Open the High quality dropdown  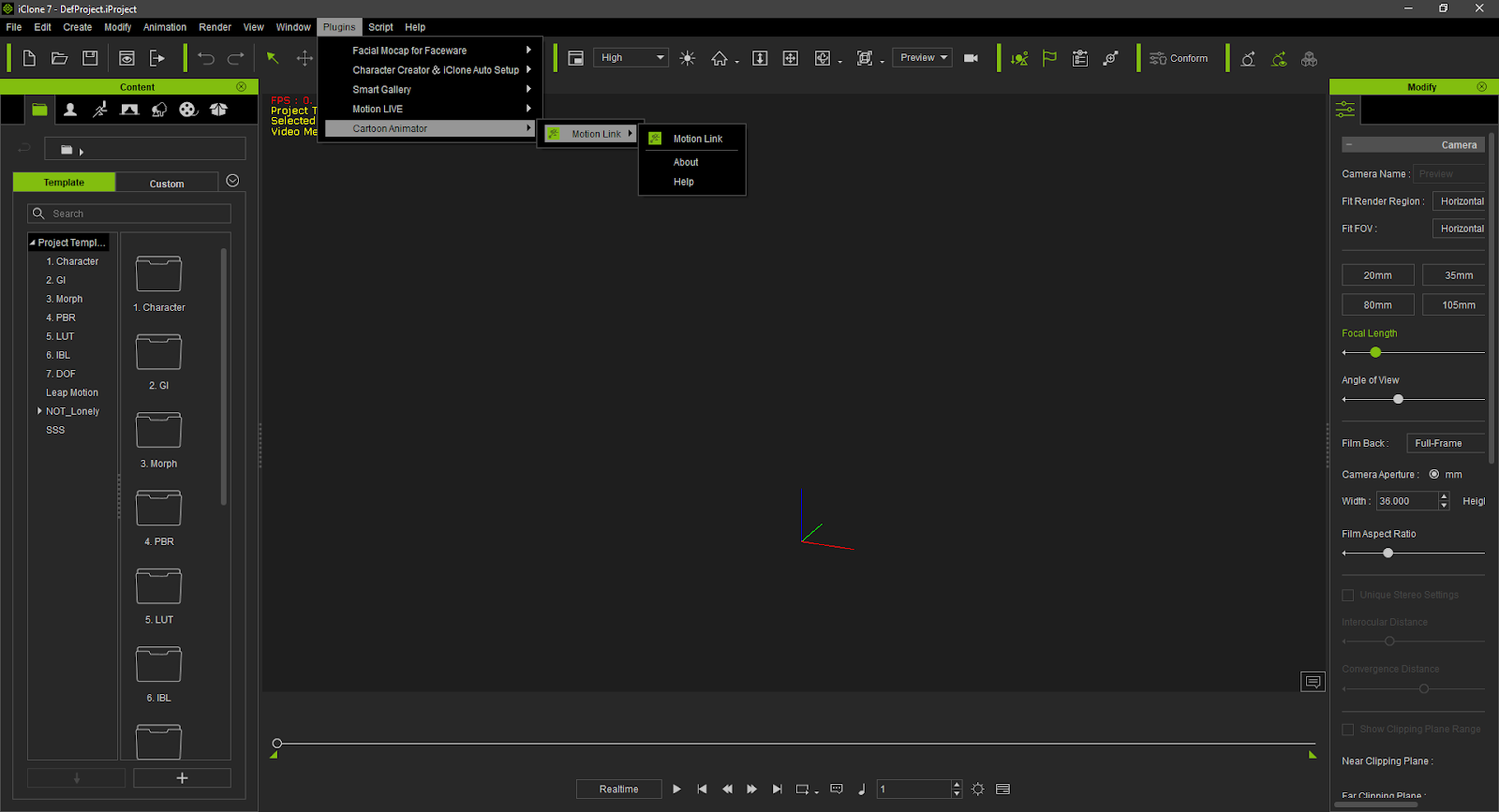click(631, 58)
